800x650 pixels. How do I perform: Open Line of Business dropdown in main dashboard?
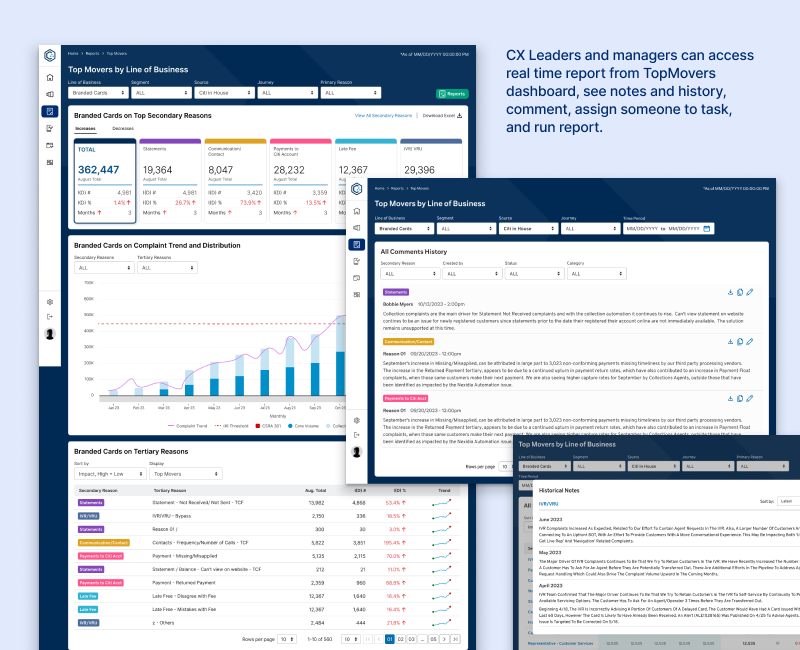tap(98, 93)
